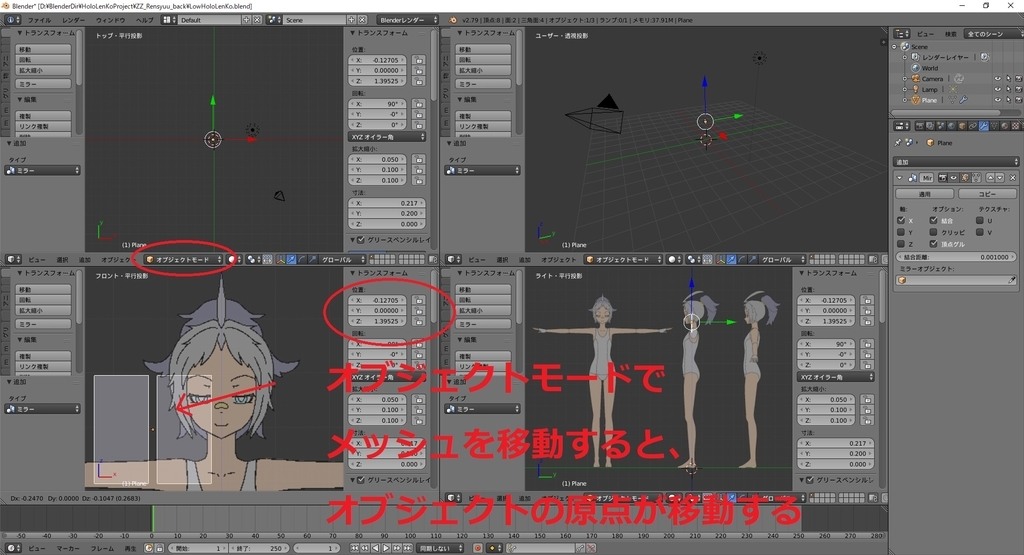Enable the texture V checkbox
Screen dimensions: 1024x555
[x=980, y=232]
